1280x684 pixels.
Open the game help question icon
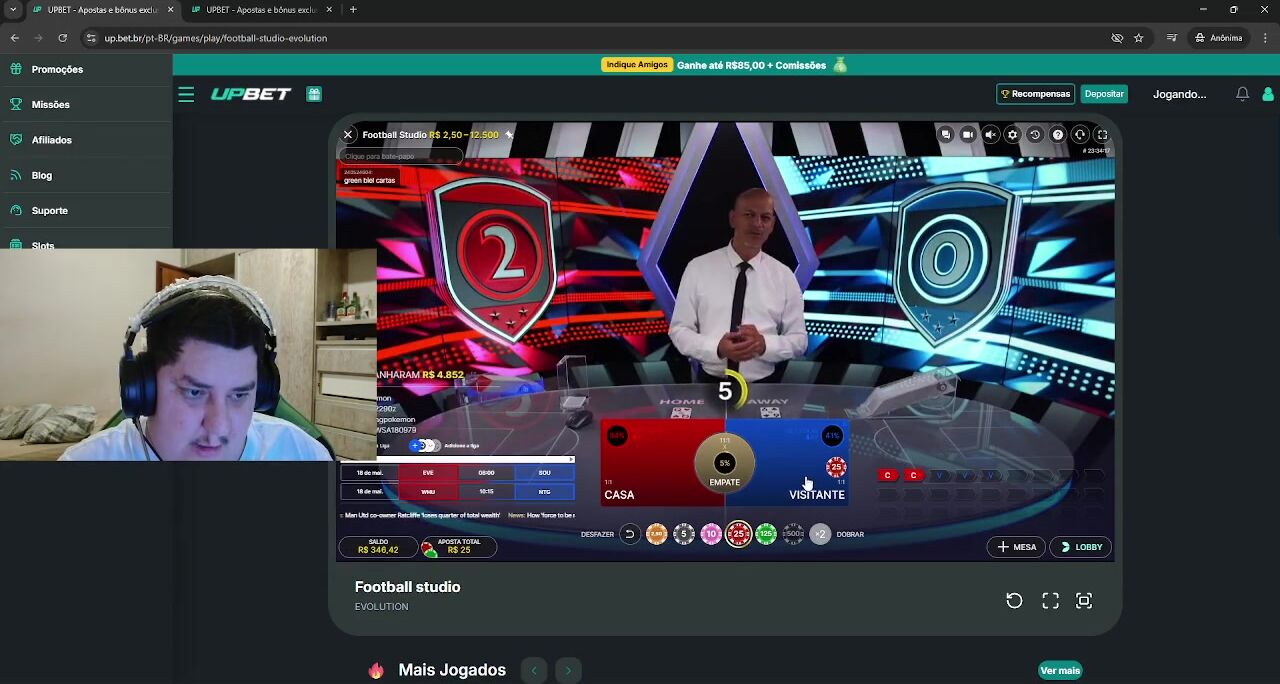point(1057,134)
